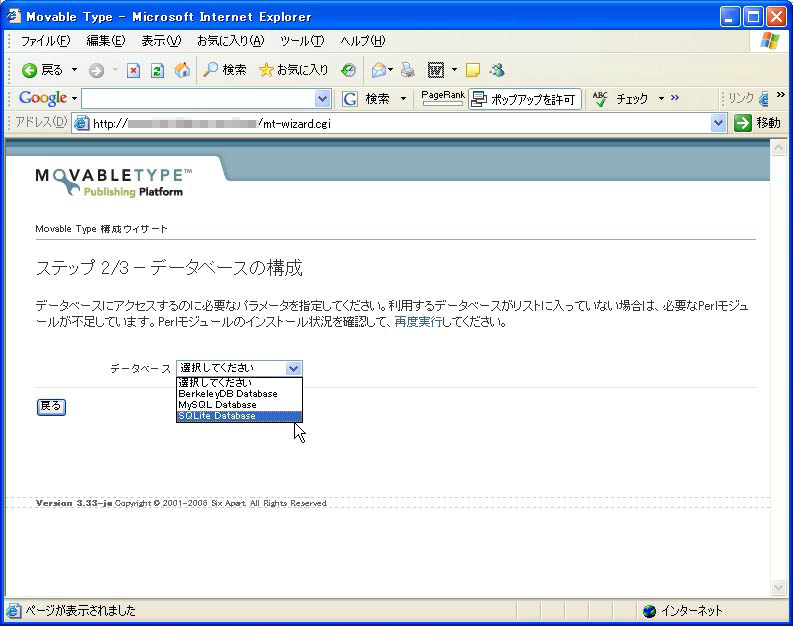Click the 再度実行 link

point(418,322)
